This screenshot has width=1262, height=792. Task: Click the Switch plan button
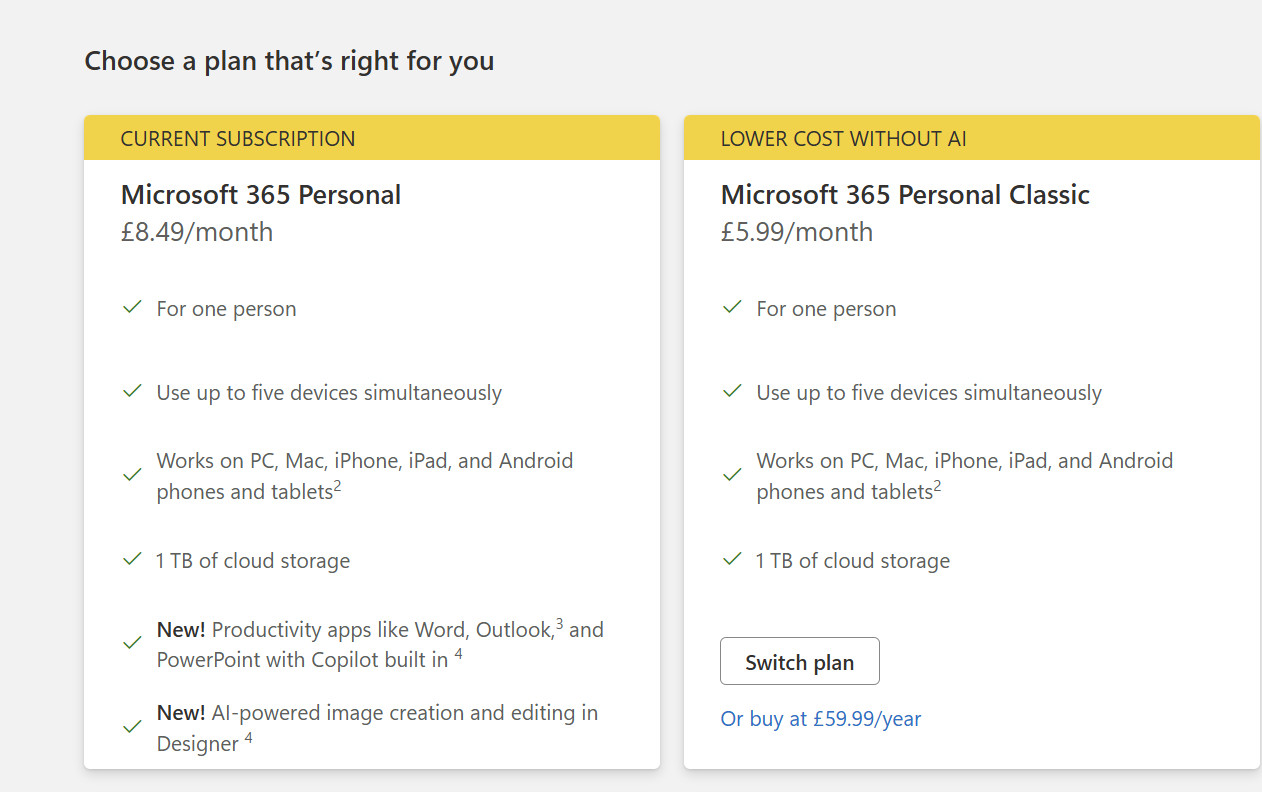pyautogui.click(x=799, y=661)
